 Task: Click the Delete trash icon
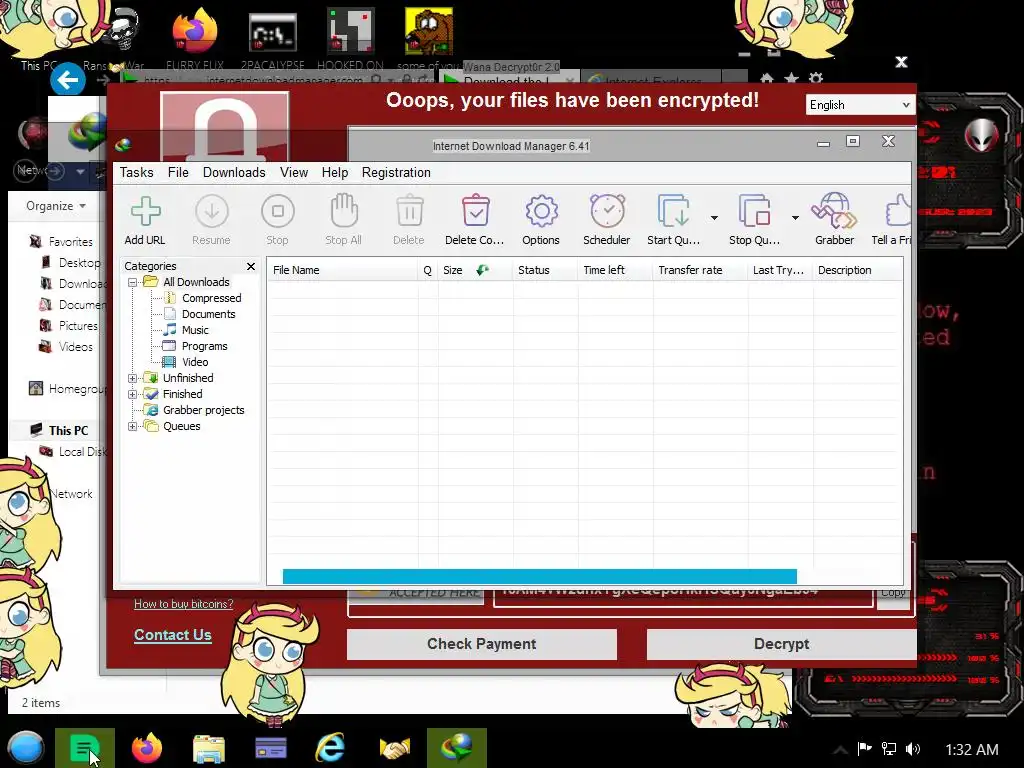(409, 211)
